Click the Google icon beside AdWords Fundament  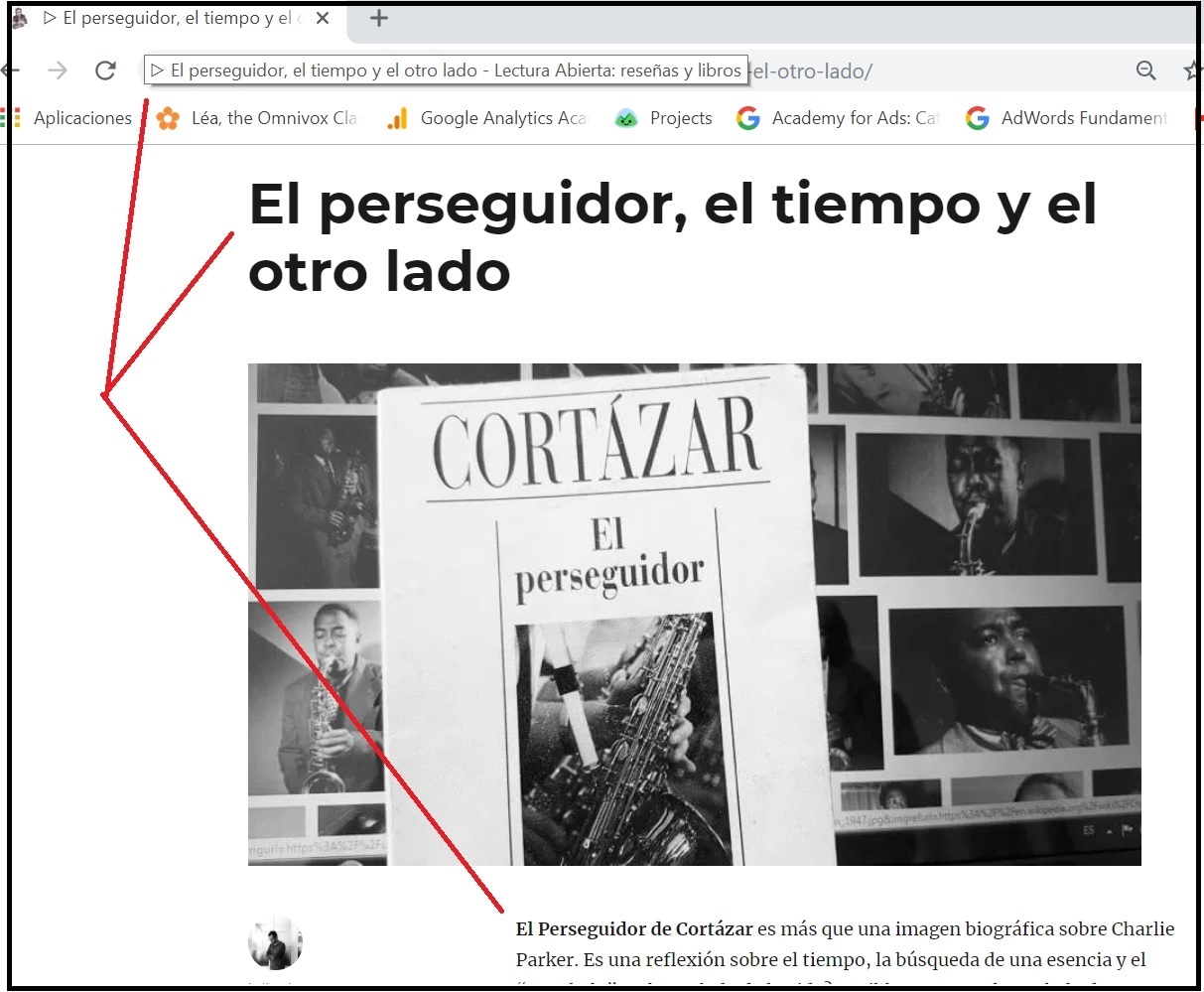point(978,119)
